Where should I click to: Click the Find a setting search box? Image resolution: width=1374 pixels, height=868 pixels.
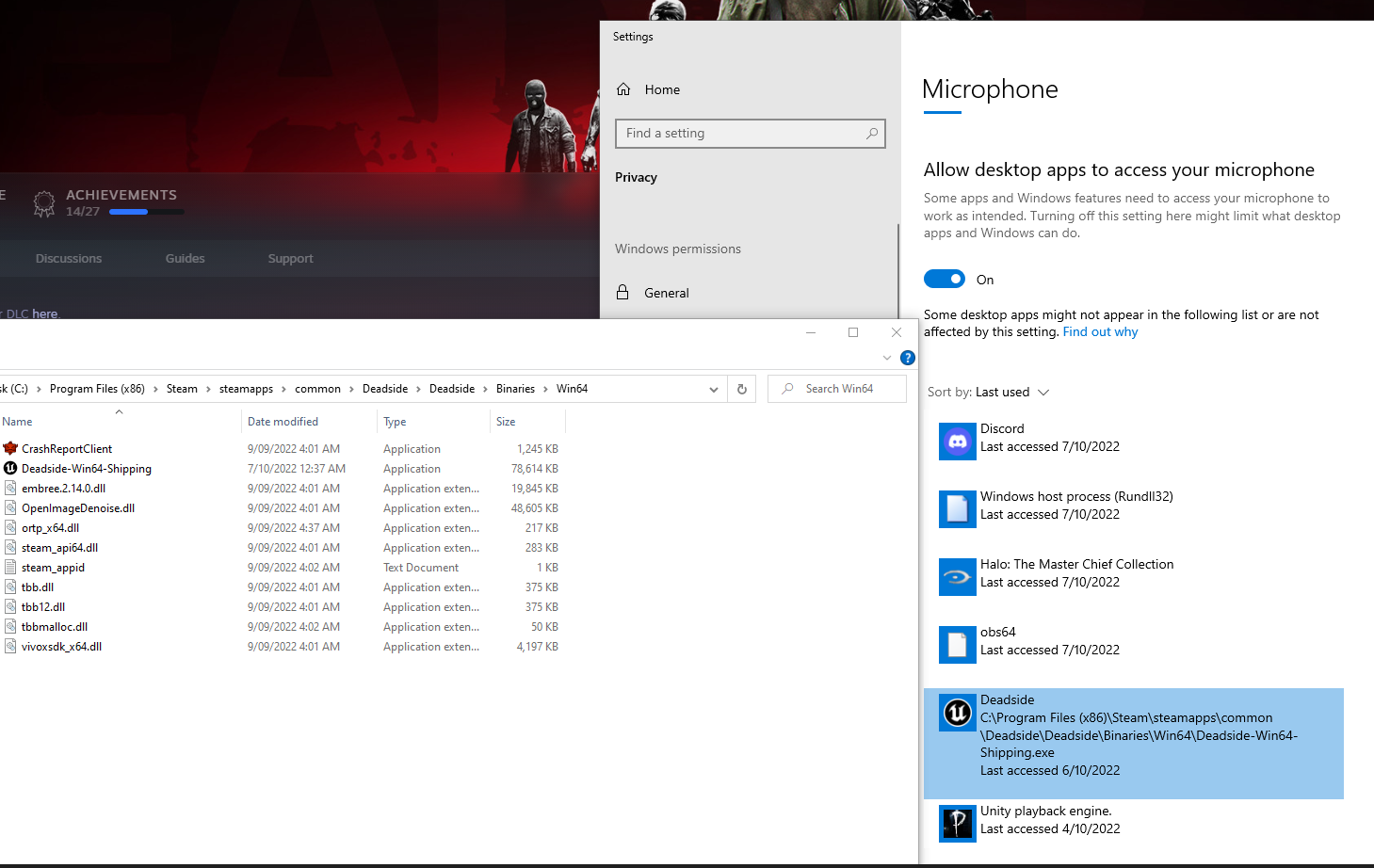pyautogui.click(x=741, y=134)
